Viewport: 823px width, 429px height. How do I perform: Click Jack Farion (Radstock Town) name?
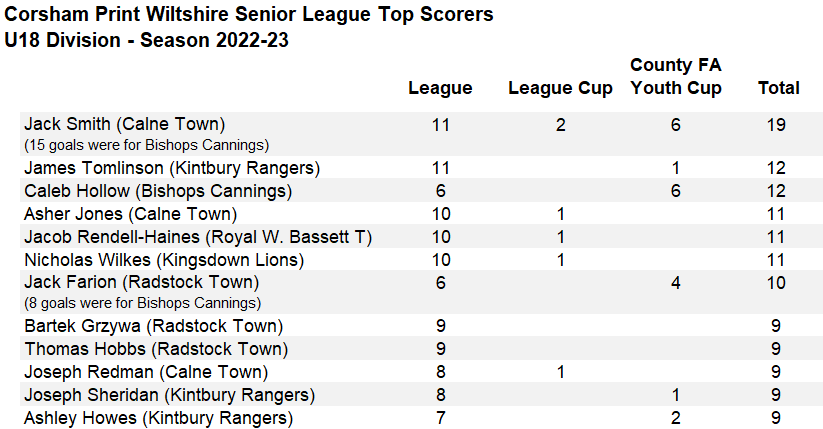[x=142, y=282]
